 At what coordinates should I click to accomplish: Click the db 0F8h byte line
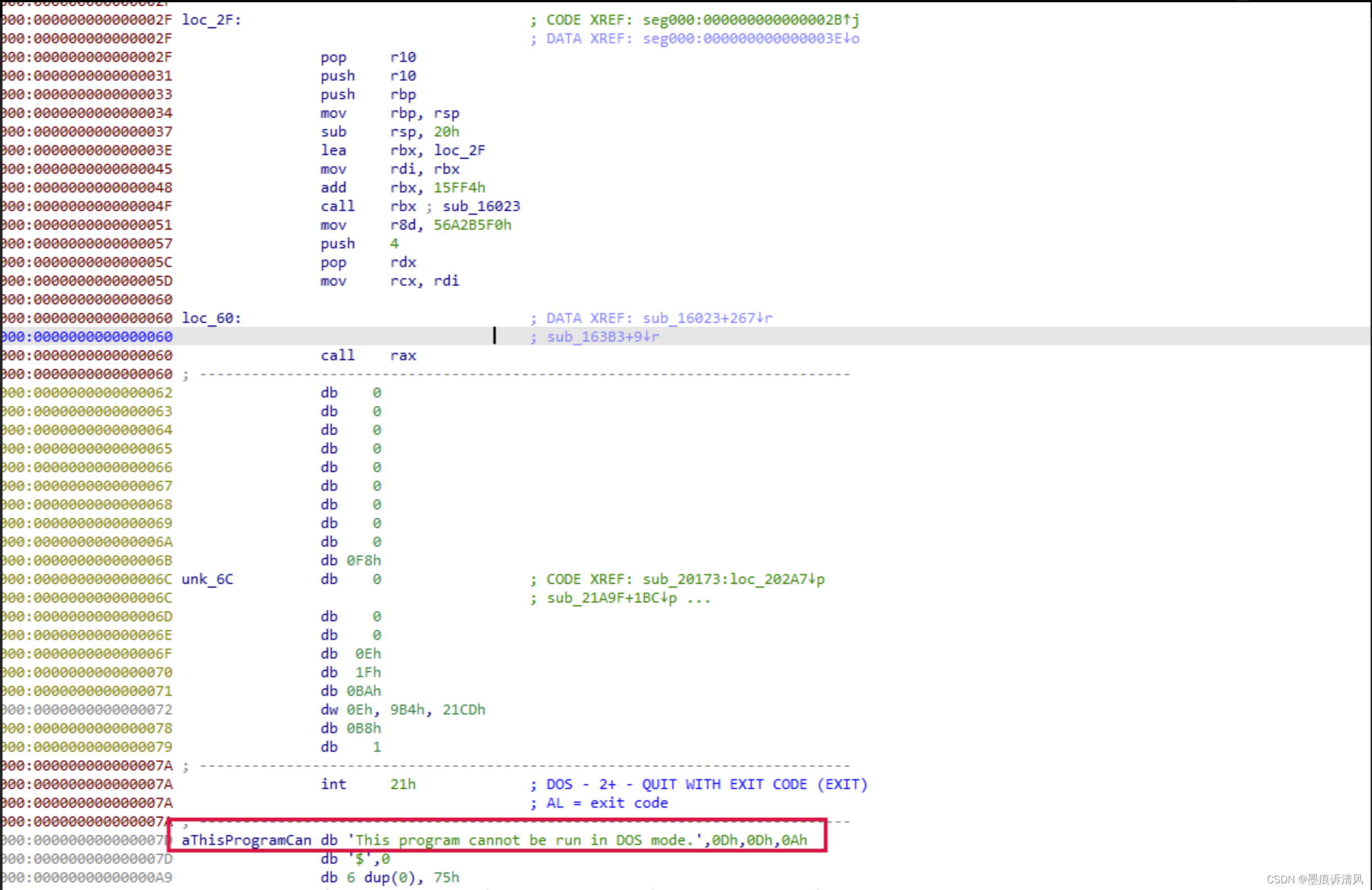tap(351, 561)
